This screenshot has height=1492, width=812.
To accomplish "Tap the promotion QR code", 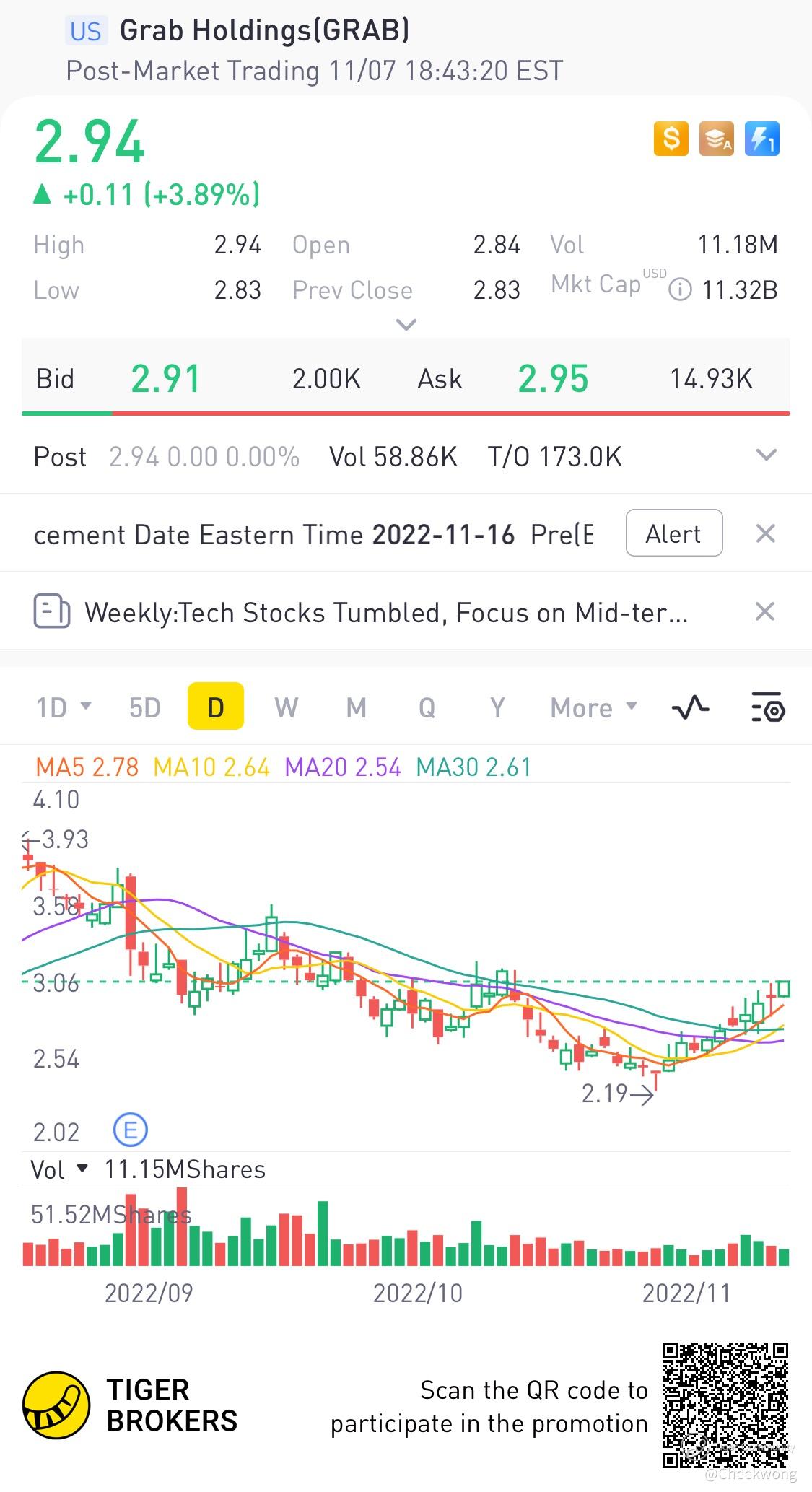I will tap(725, 1404).
